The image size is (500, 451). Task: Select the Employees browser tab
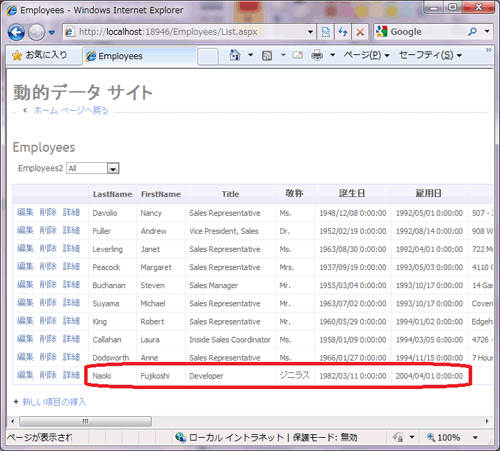point(140,56)
